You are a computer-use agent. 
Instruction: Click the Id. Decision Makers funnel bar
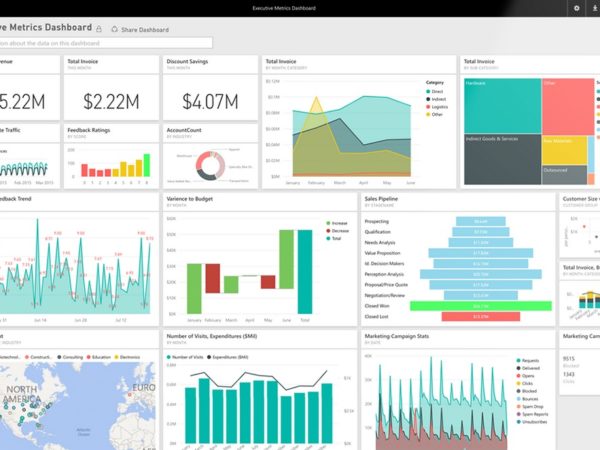point(481,264)
